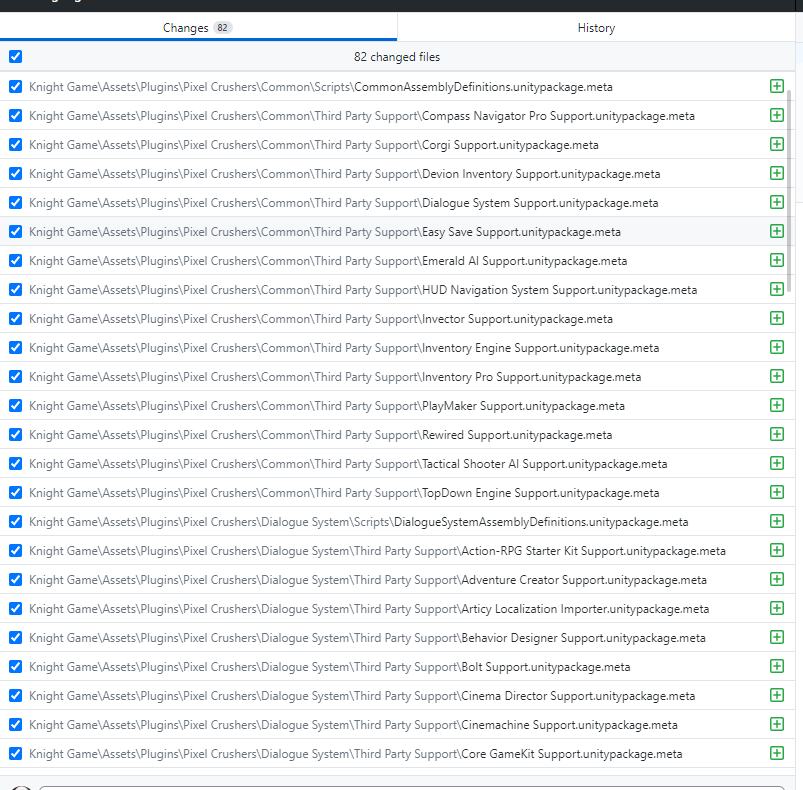Click added-file icon for Action-RPG Starter Kit row

click(777, 550)
